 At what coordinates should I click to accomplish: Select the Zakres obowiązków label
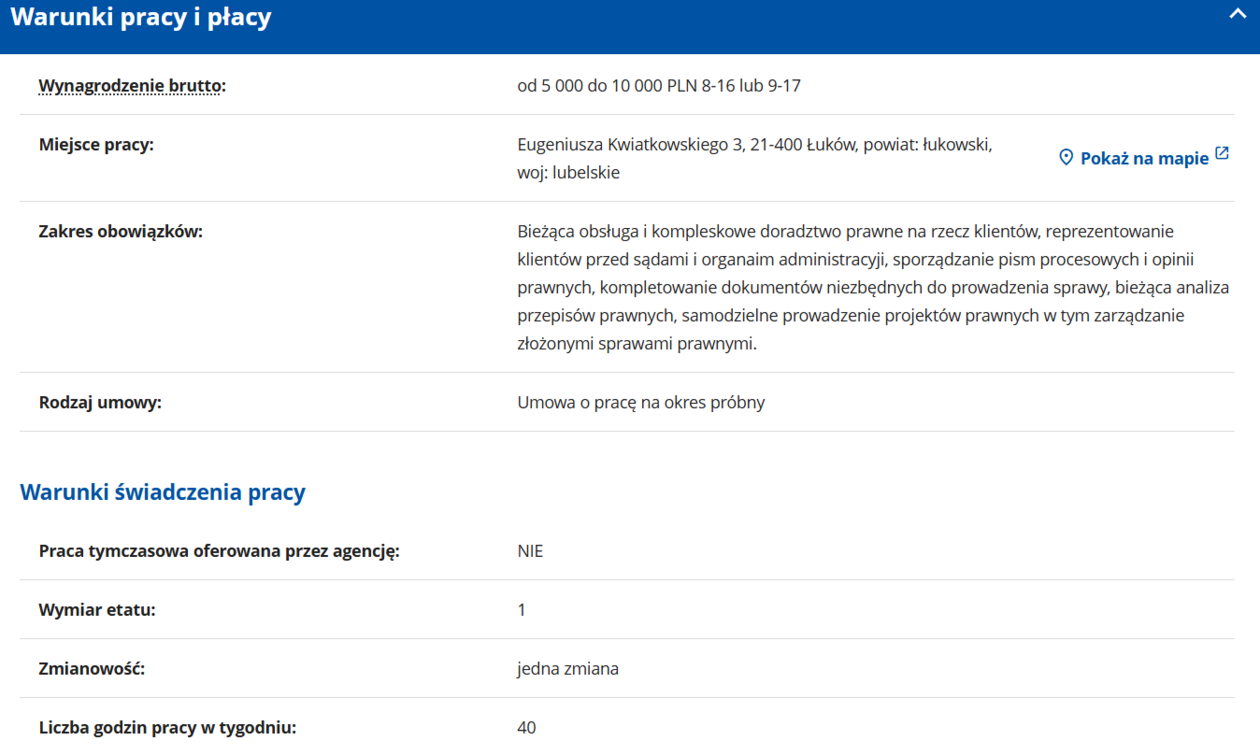pos(120,232)
